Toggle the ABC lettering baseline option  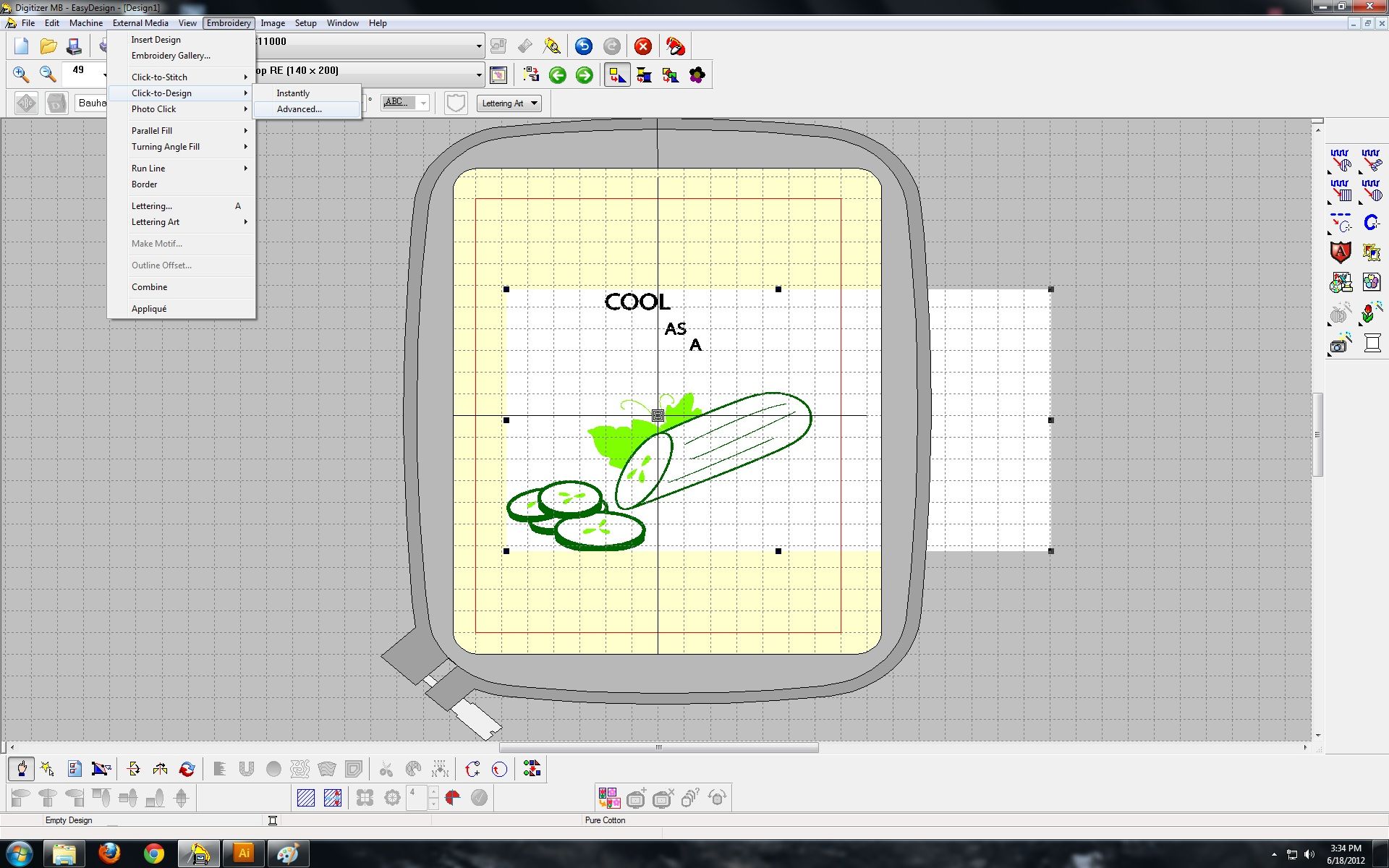[x=394, y=102]
